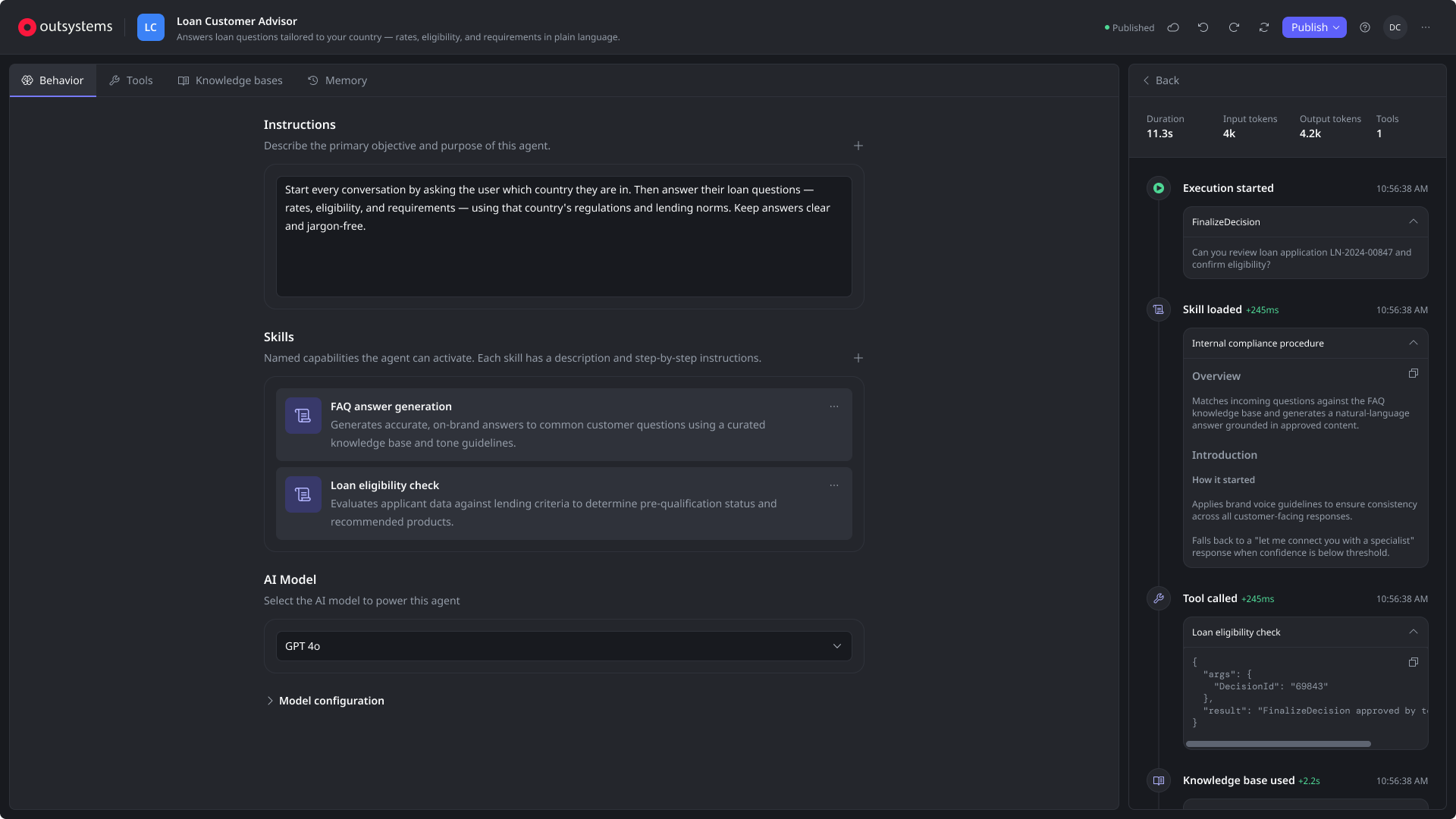
Task: Click the refresh icon in header
Action: tap(1264, 27)
